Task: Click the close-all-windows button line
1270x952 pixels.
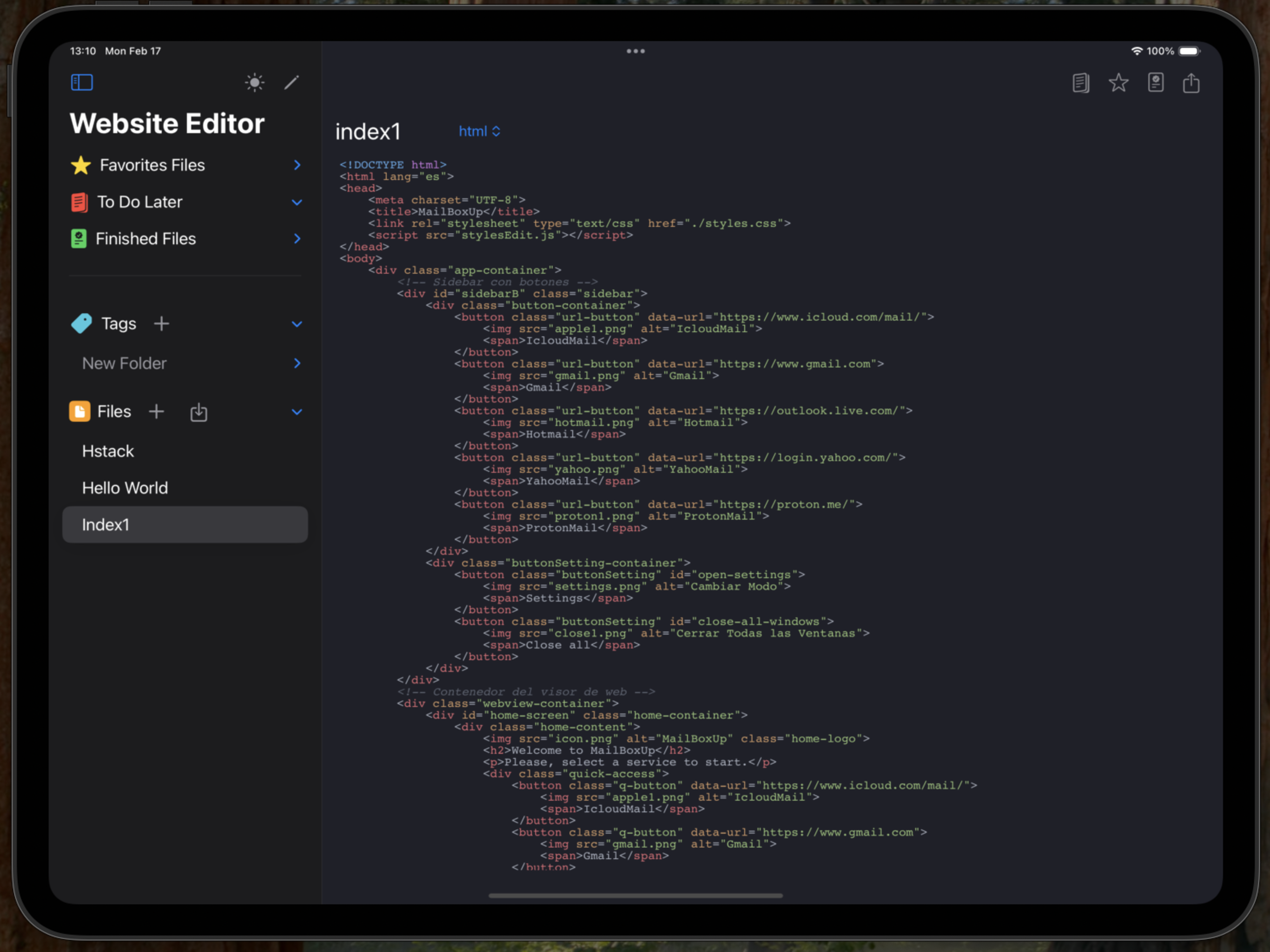Action: (x=644, y=622)
